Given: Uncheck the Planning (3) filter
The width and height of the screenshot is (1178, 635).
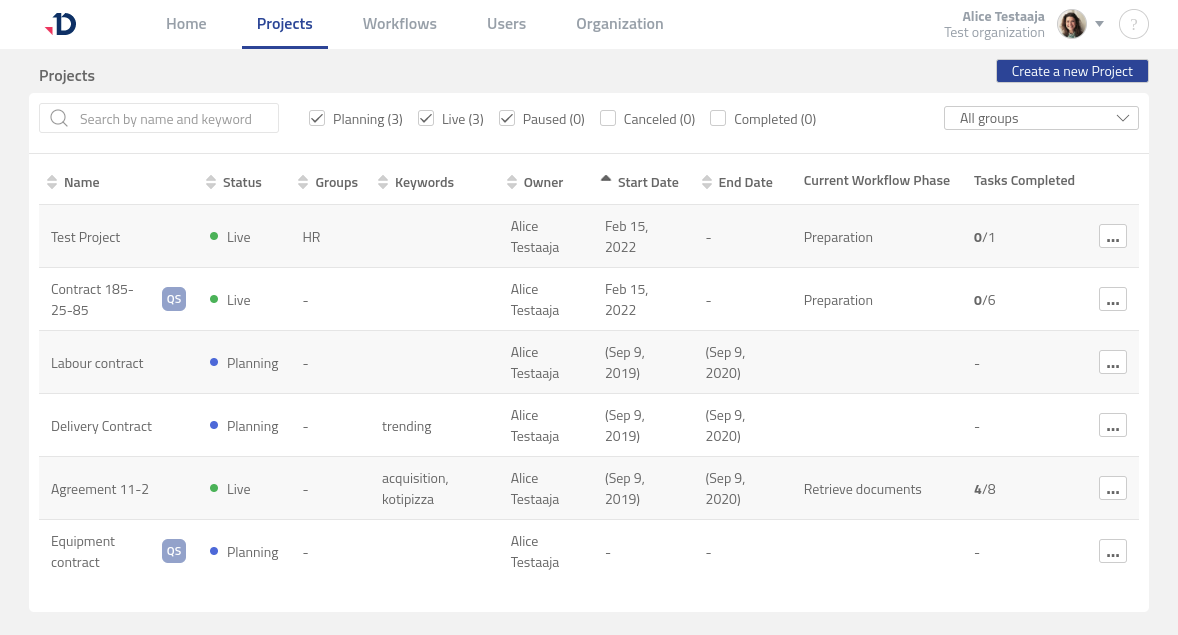Looking at the screenshot, I should 317,118.
